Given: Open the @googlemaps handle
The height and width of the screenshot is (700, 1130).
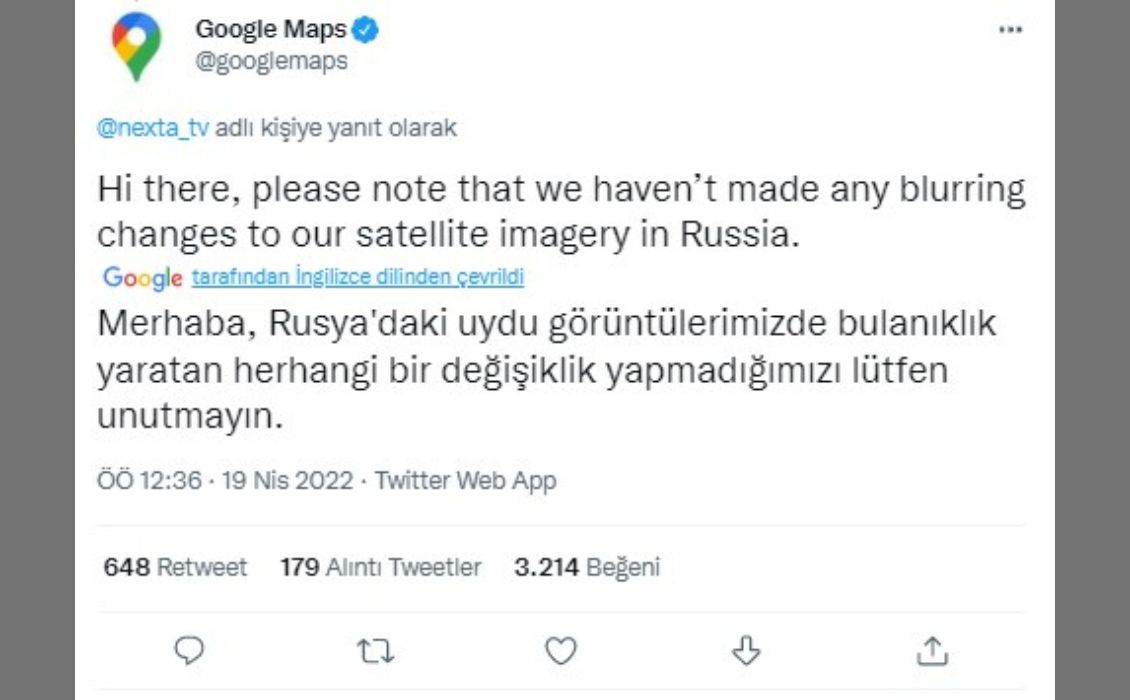Looking at the screenshot, I should (x=271, y=61).
